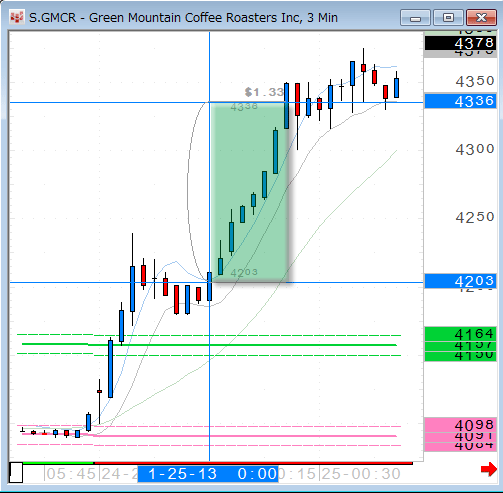Click the chart window application icon
Screen dimensions: 503x493
coord(17,17)
